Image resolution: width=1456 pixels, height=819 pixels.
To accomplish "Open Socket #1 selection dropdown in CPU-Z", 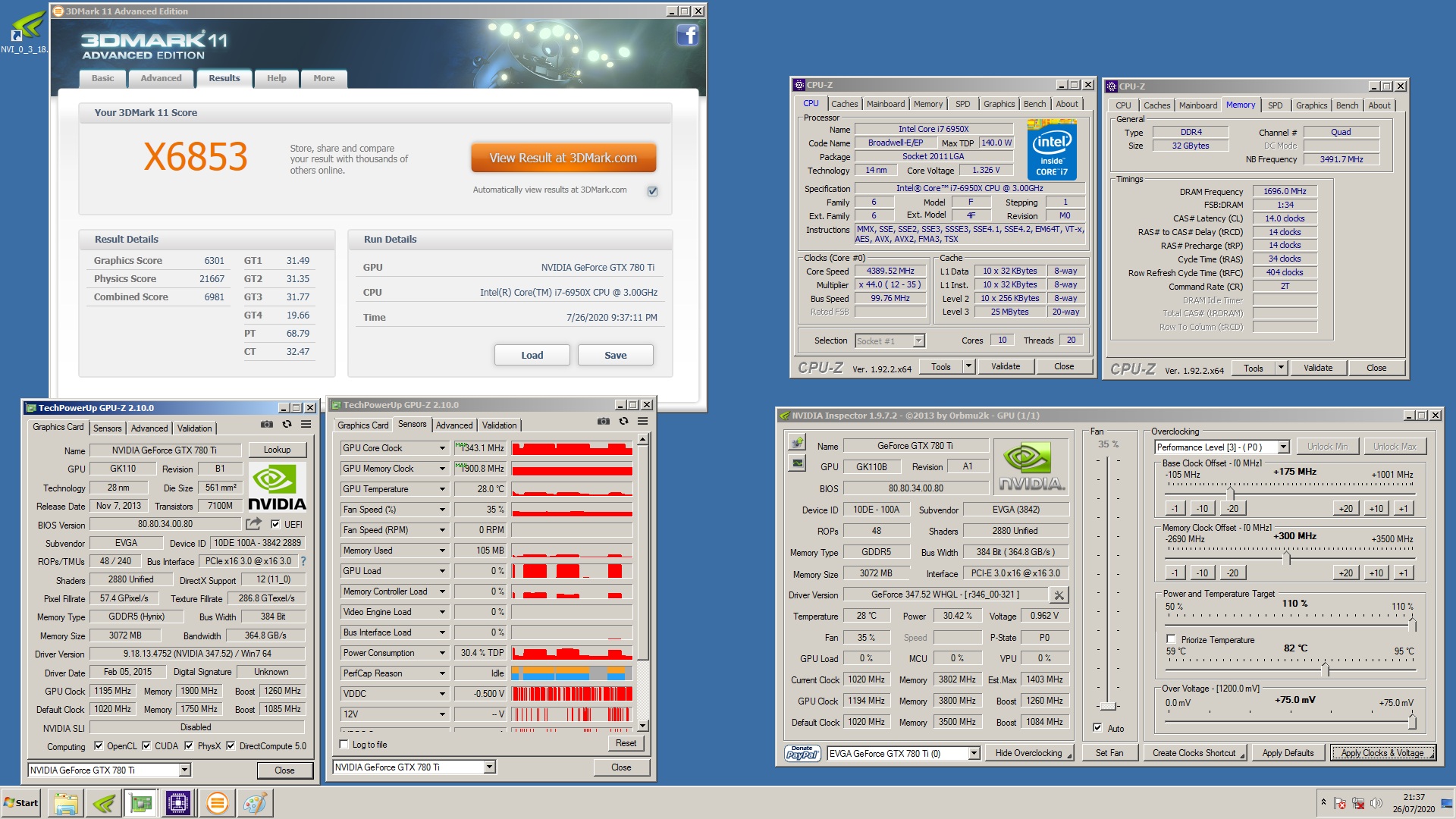I will coord(918,341).
